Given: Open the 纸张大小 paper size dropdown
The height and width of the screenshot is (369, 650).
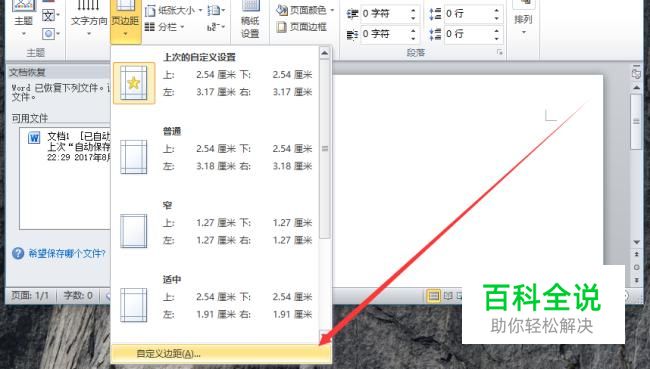Looking at the screenshot, I should [173, 10].
